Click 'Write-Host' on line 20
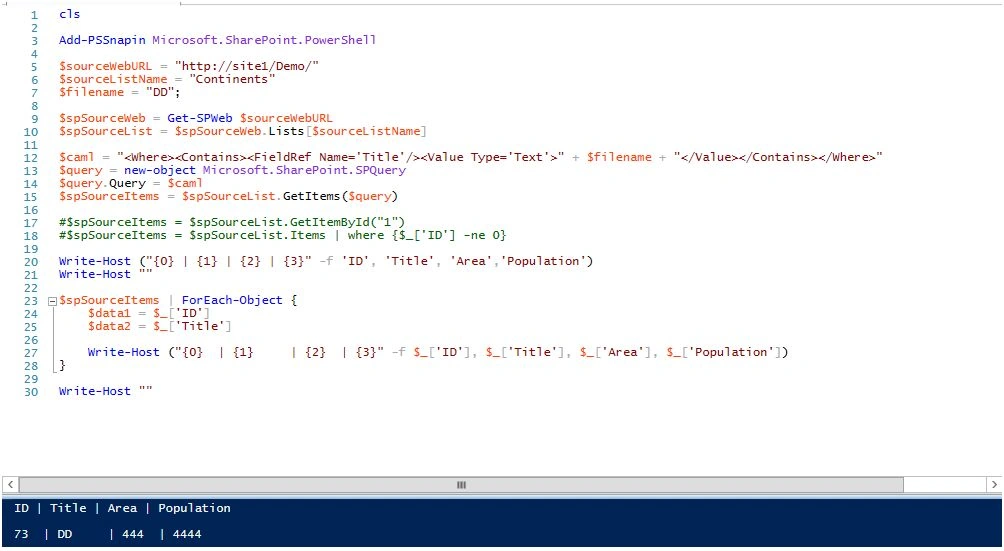 (94, 261)
